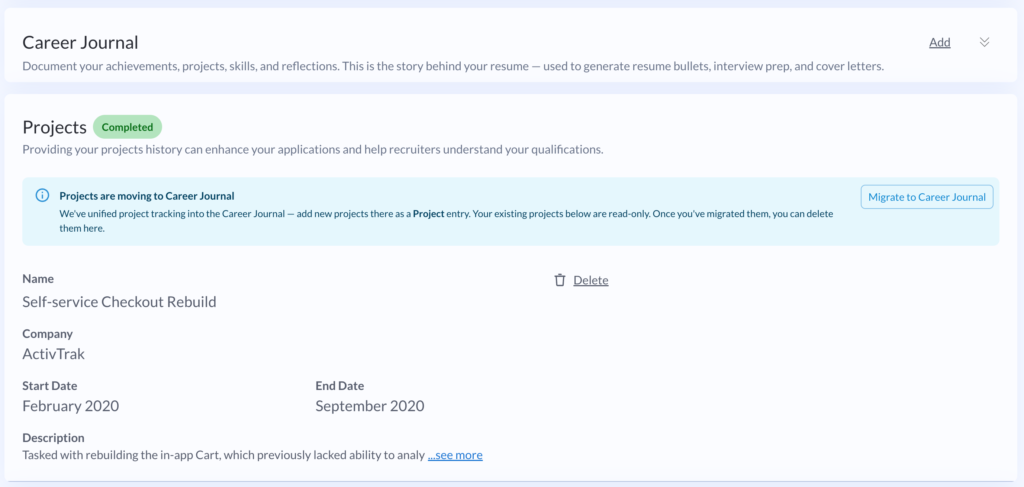Viewport: 1024px width, 487px height.
Task: Delete the Self-service Checkout Rebuild project
Action: [x=590, y=280]
